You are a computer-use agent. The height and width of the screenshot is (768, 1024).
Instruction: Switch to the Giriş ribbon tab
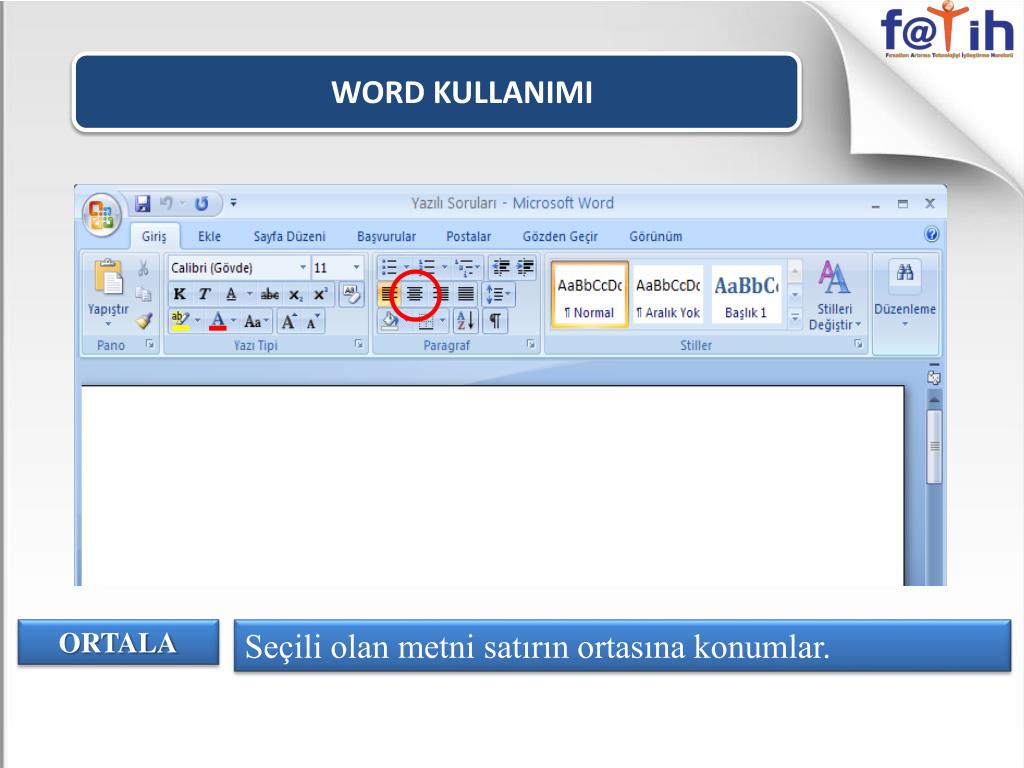(x=154, y=236)
